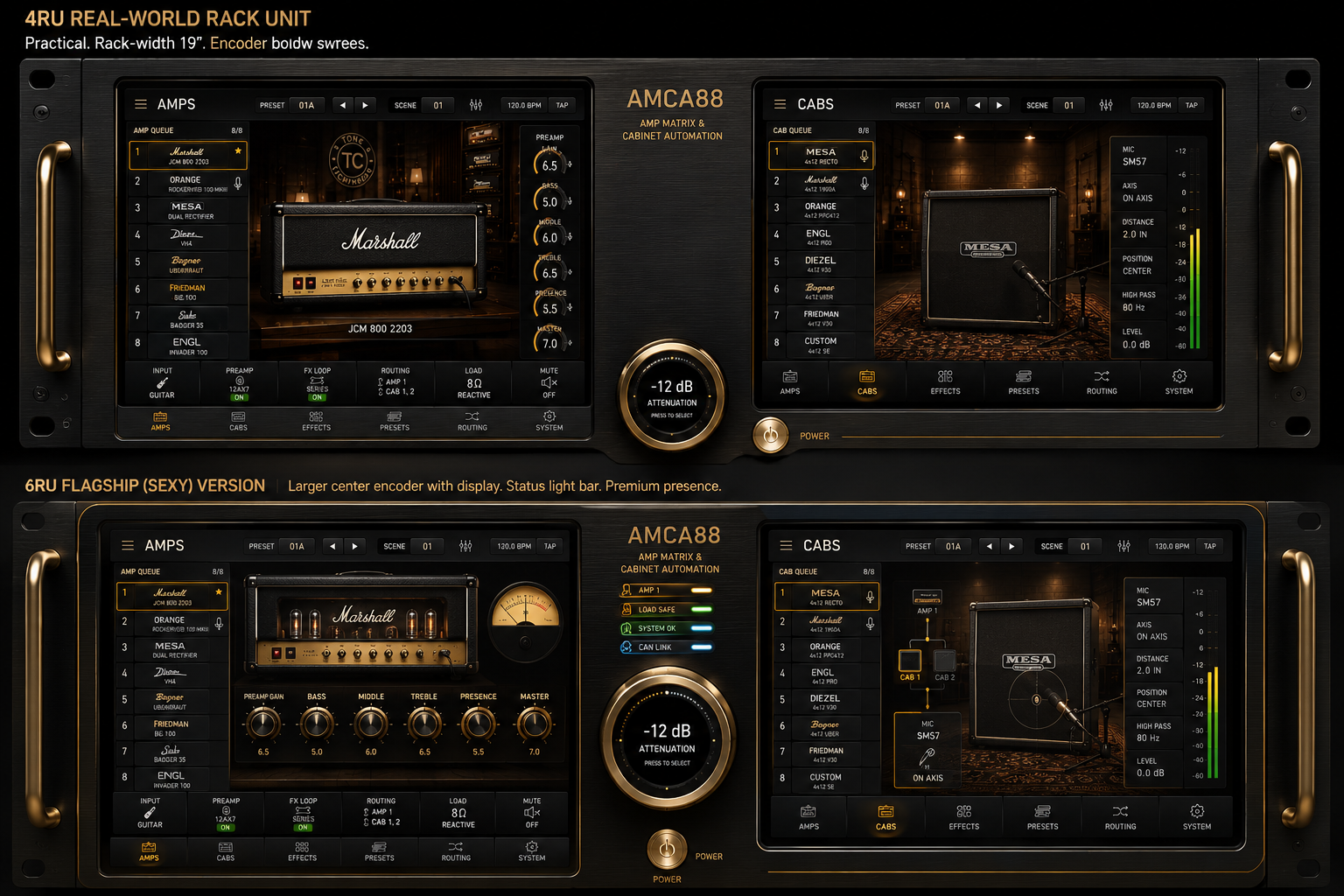Screen dimensions: 1344x896
Task: Select Routing icon on 4RU CABS screen
Action: [x=1102, y=376]
